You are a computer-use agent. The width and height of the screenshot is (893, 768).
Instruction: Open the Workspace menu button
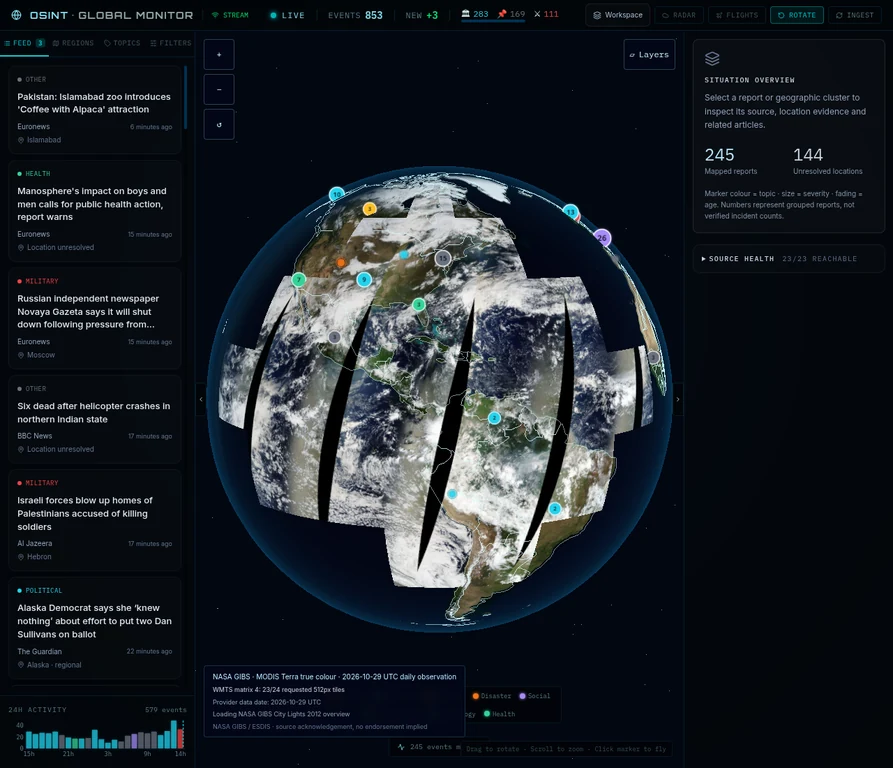pyautogui.click(x=617, y=15)
